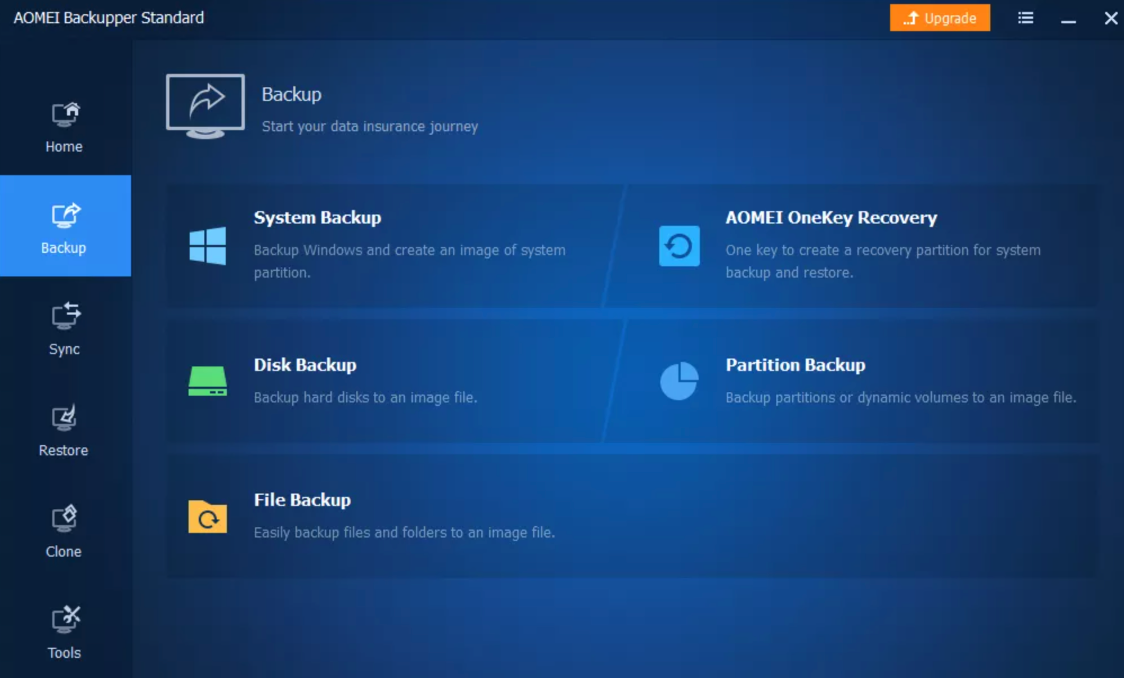
Task: Open Partition Backup description text
Action: click(x=900, y=398)
